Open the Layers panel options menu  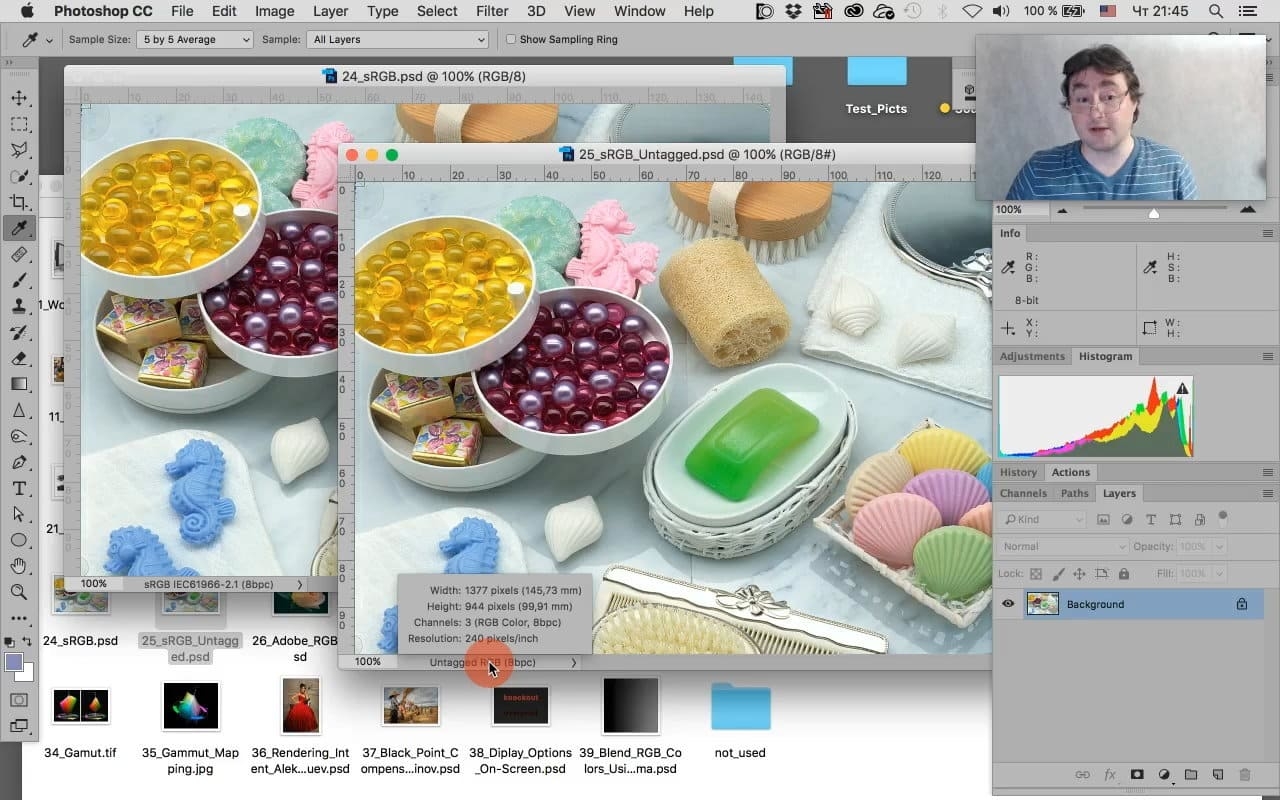(x=1268, y=494)
